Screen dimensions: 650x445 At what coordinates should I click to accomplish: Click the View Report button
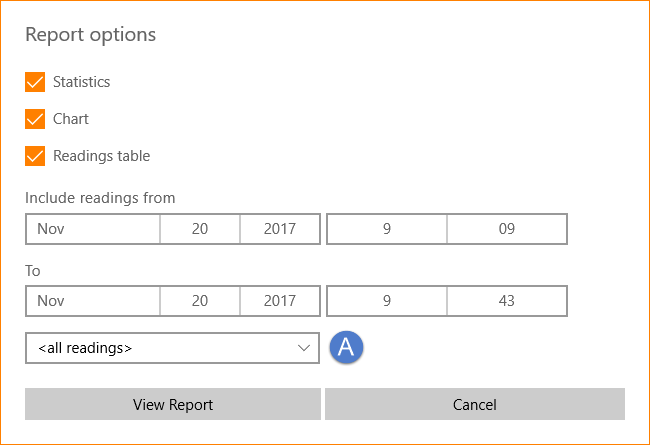pos(173,404)
